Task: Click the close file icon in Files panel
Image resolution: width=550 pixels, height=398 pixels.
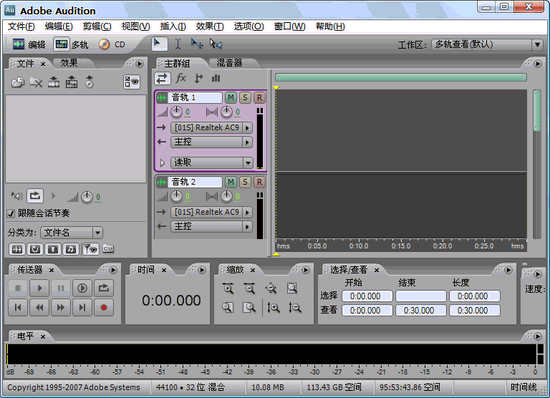Action: pos(36,82)
